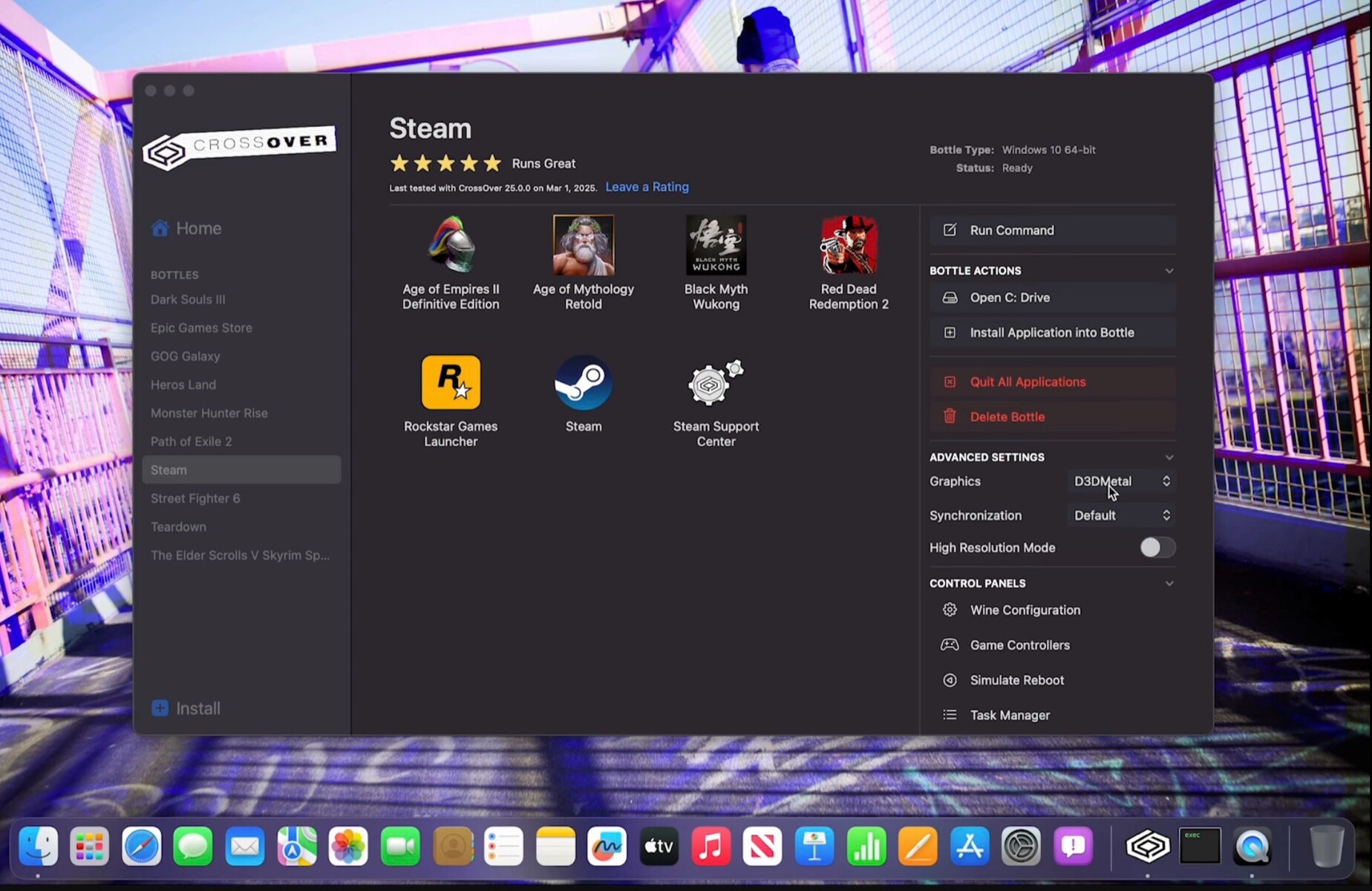Toggle High Resolution Mode switch

coord(1157,547)
